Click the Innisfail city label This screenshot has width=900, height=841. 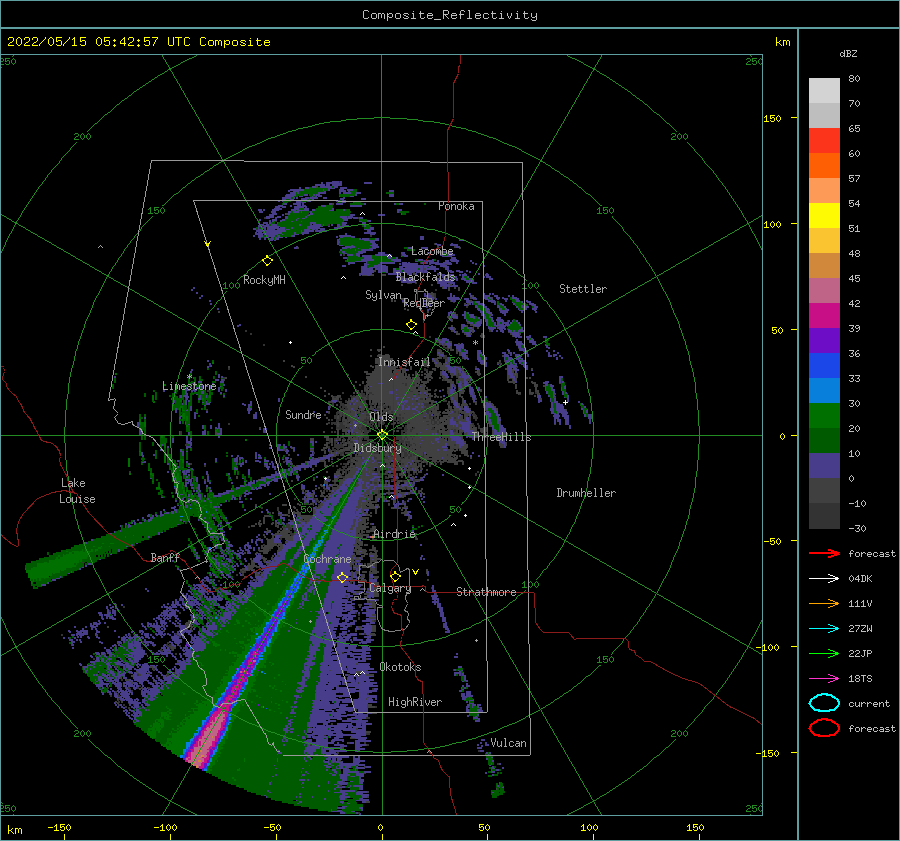(404, 362)
